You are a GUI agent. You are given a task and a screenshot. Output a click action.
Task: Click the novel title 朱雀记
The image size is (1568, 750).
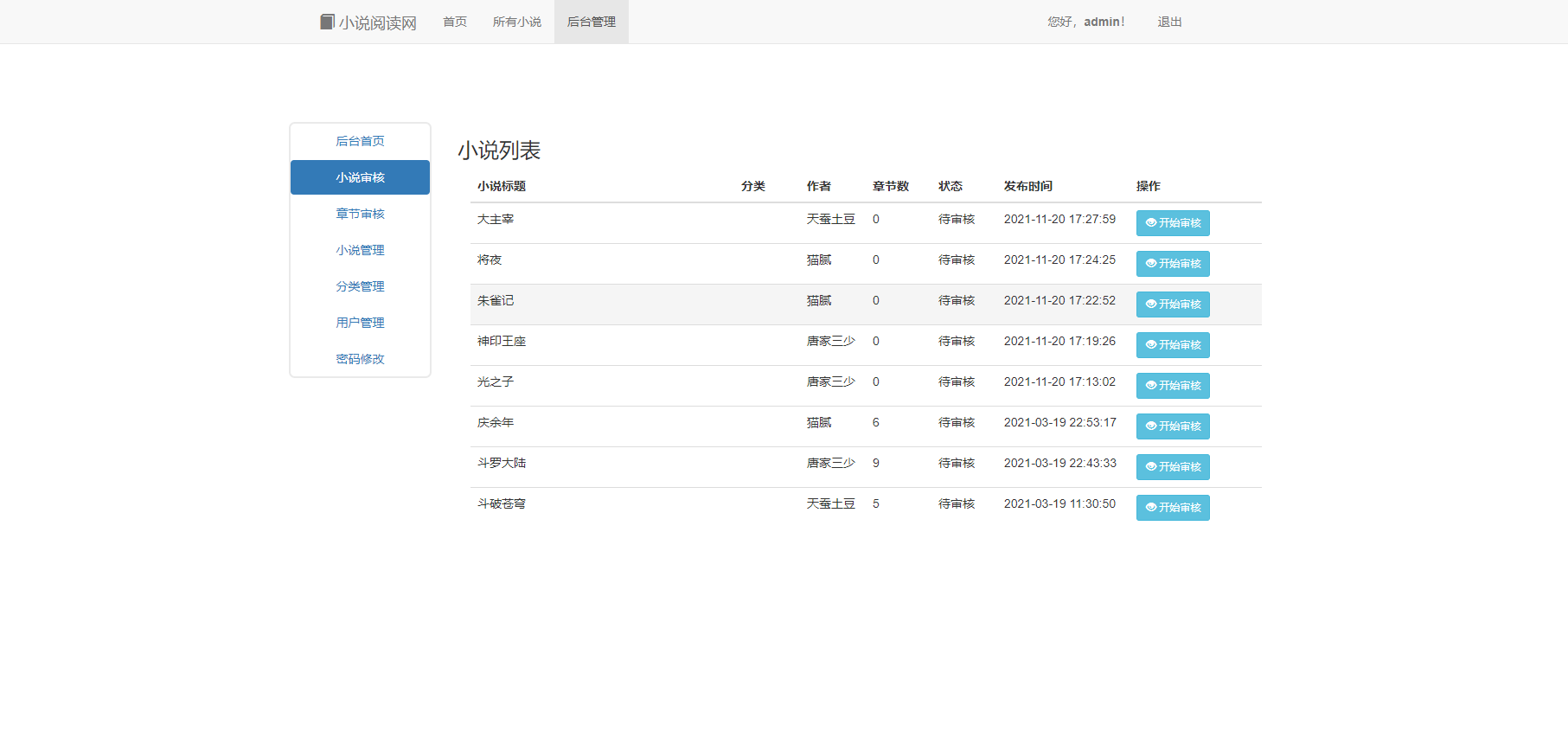(x=496, y=301)
